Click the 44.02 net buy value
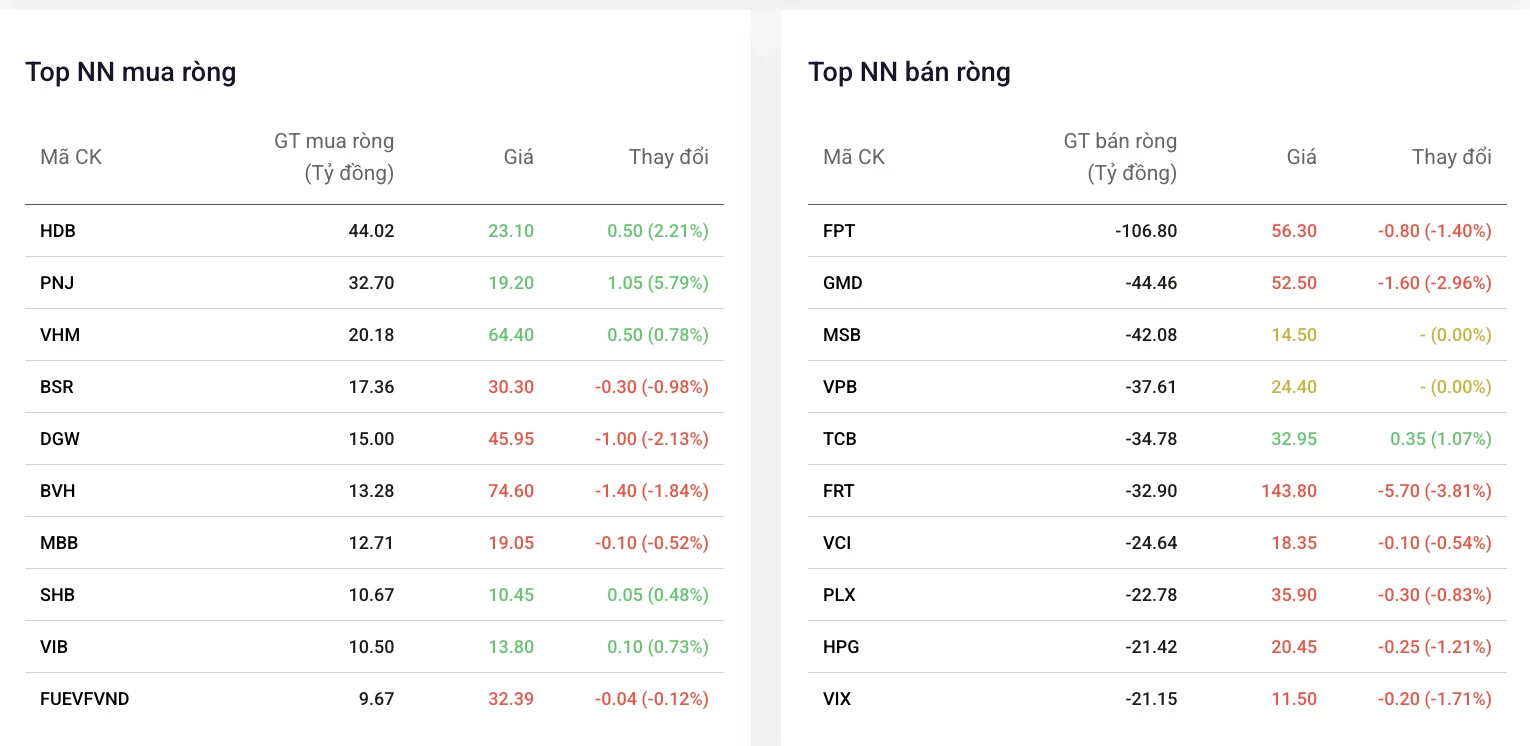The image size is (1530, 746). [371, 231]
